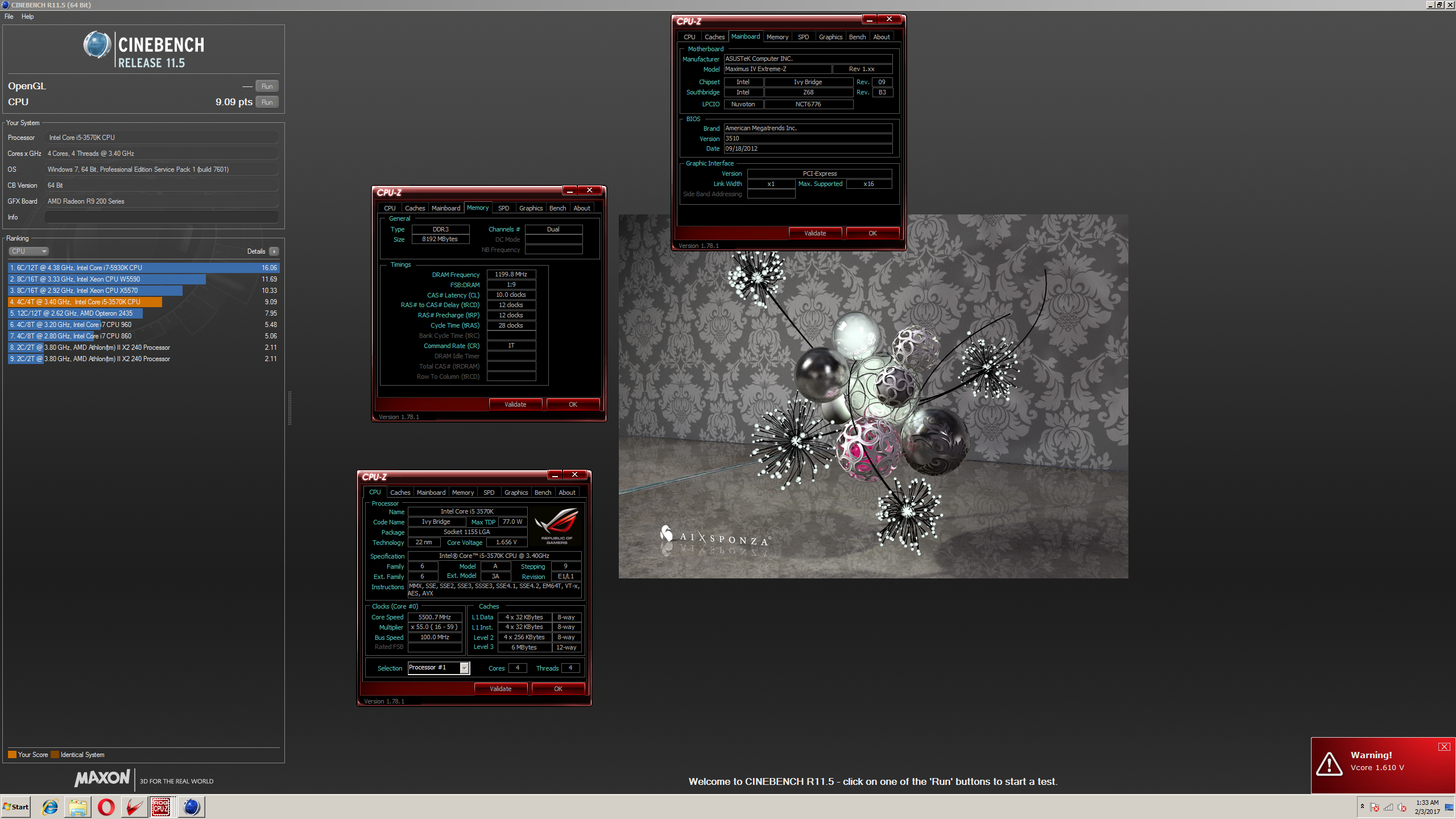The image size is (1456, 819).
Task: Click the Republic of Gamers logo in CPU-Z
Action: pos(556,526)
